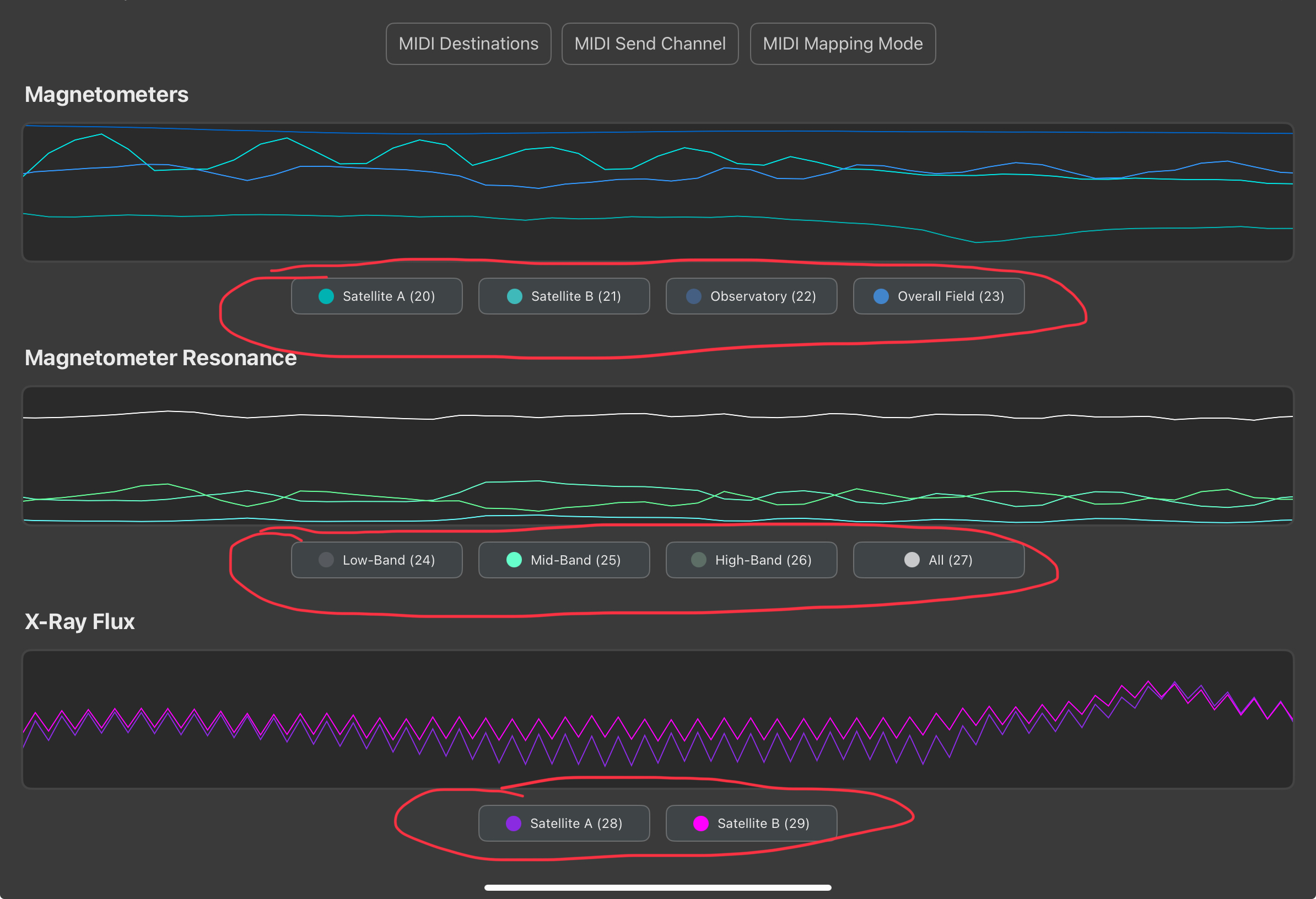Image resolution: width=1316 pixels, height=899 pixels.
Task: Click Mid-Band (25) button
Action: click(x=563, y=560)
